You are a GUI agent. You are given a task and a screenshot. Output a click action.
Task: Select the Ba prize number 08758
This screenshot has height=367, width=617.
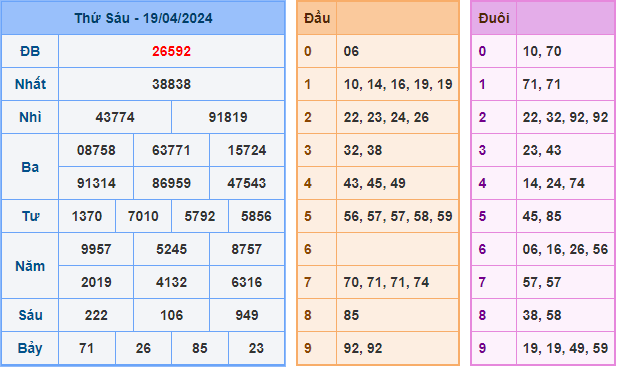coord(96,150)
